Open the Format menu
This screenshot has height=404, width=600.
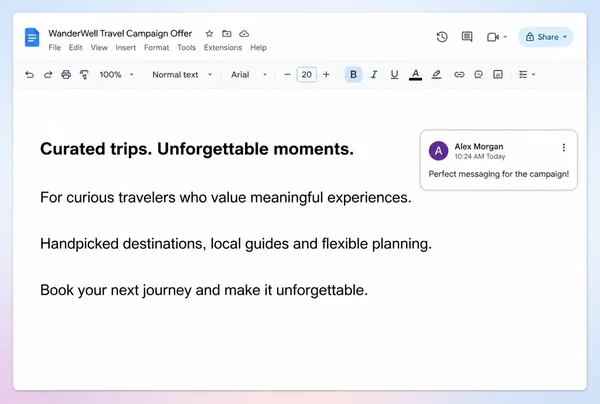point(157,48)
